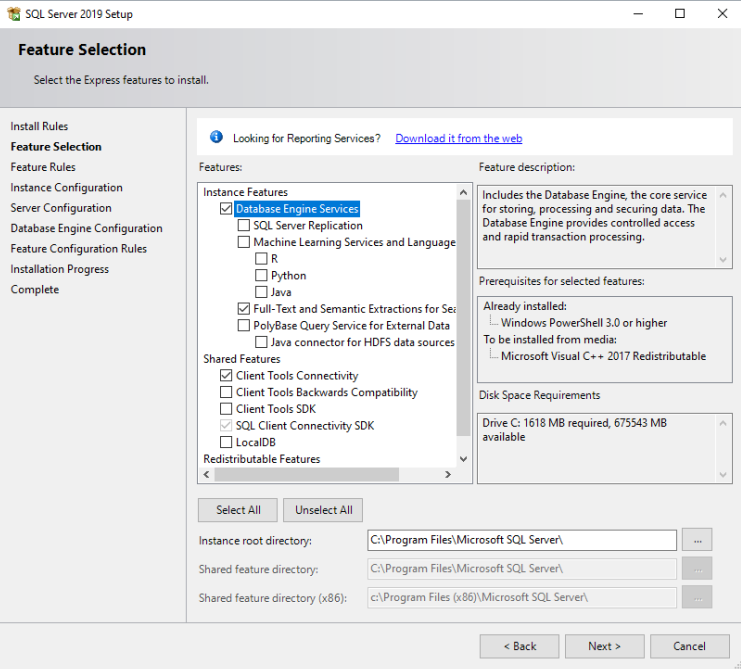
Task: Click the Select All button
Action: point(238,510)
